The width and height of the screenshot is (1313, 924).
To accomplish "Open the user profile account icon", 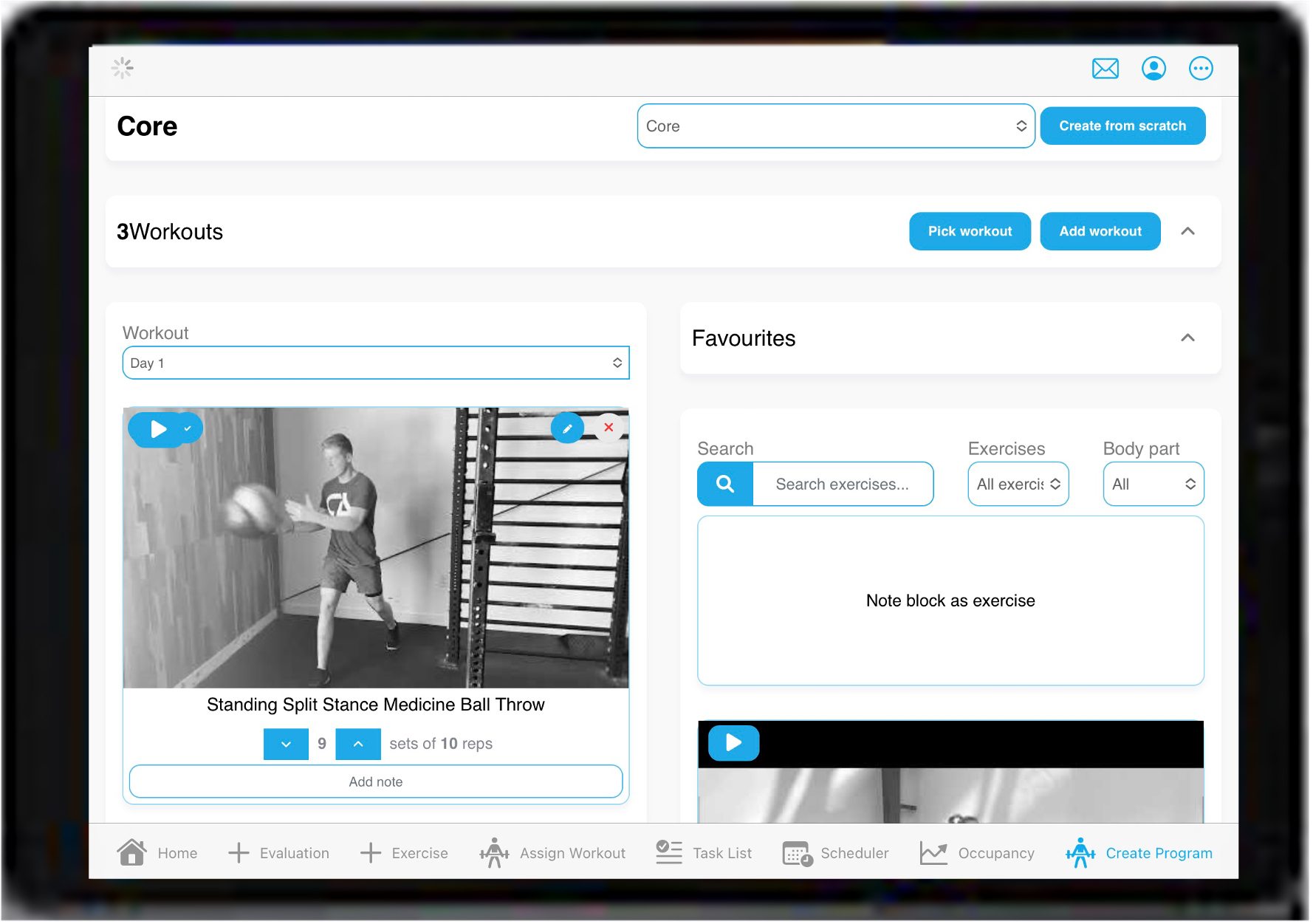I will 1153,68.
